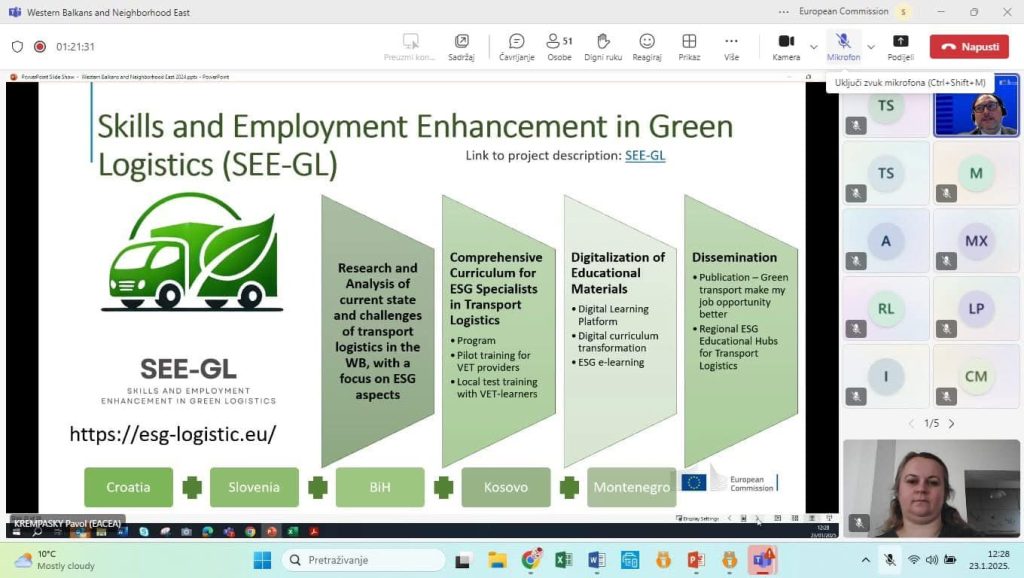Expand the microphone options dropdown arrow

click(x=870, y=47)
